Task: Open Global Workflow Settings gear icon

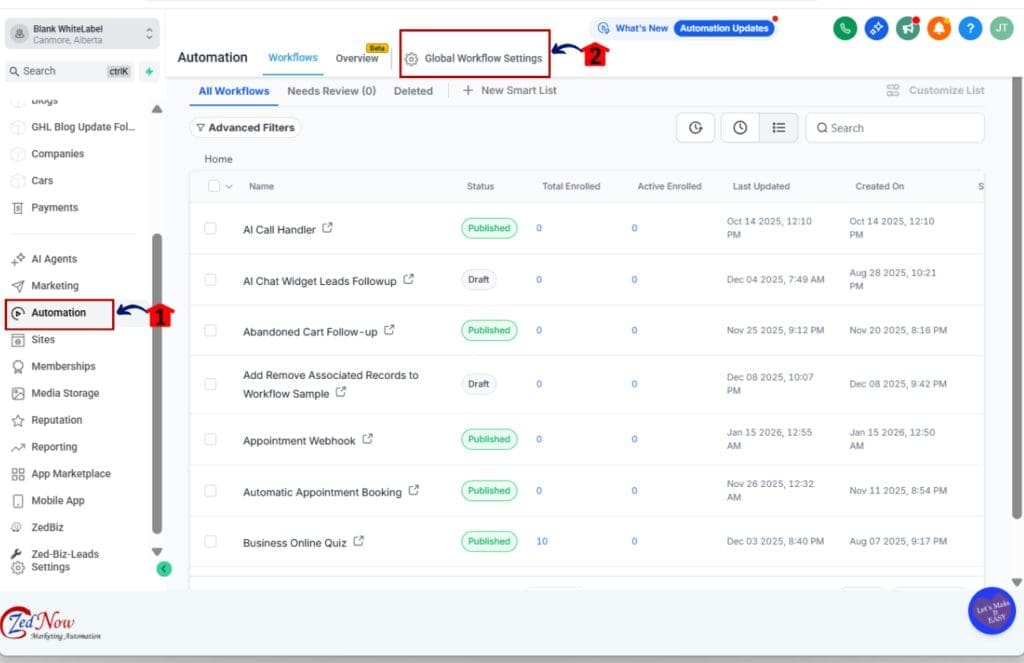Action: point(411,58)
